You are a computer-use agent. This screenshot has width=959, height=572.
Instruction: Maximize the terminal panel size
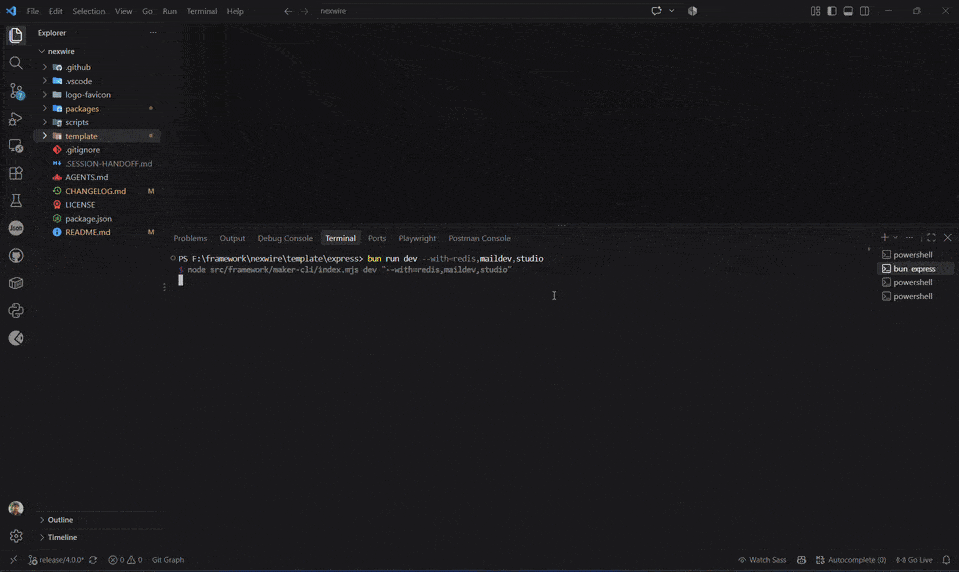[x=931, y=237]
